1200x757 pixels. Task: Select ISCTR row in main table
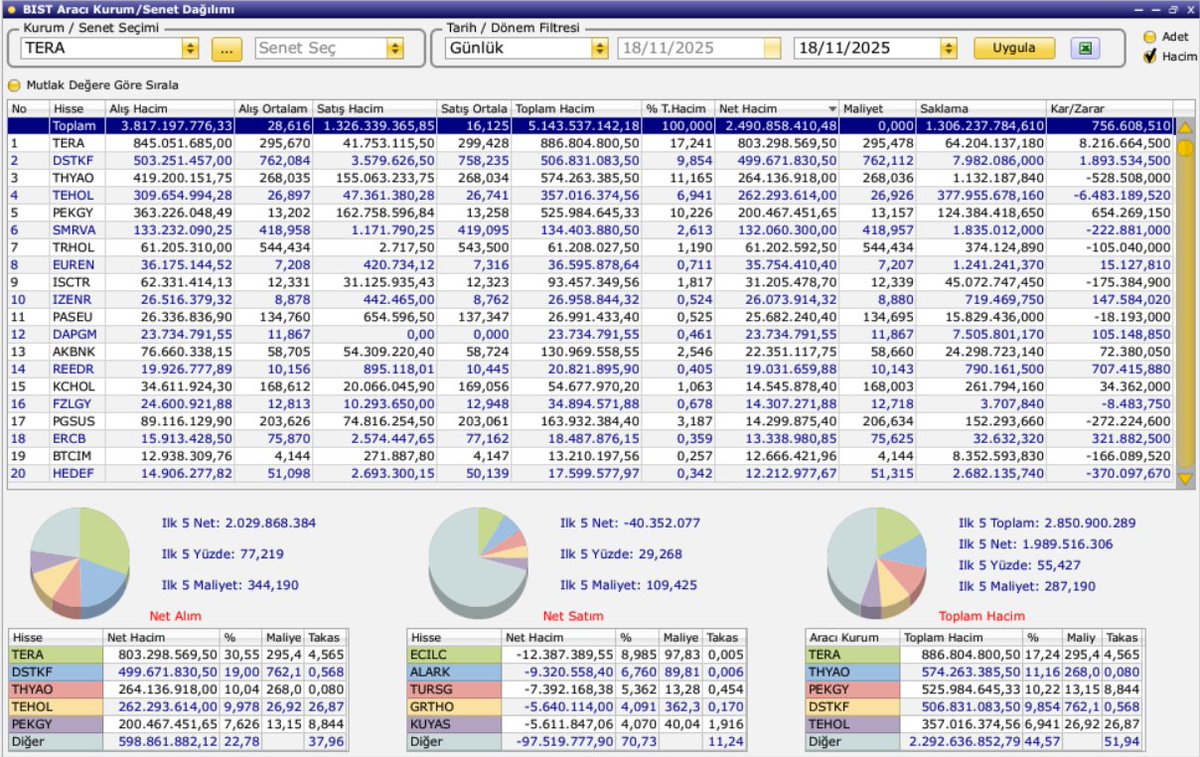pyautogui.click(x=590, y=281)
